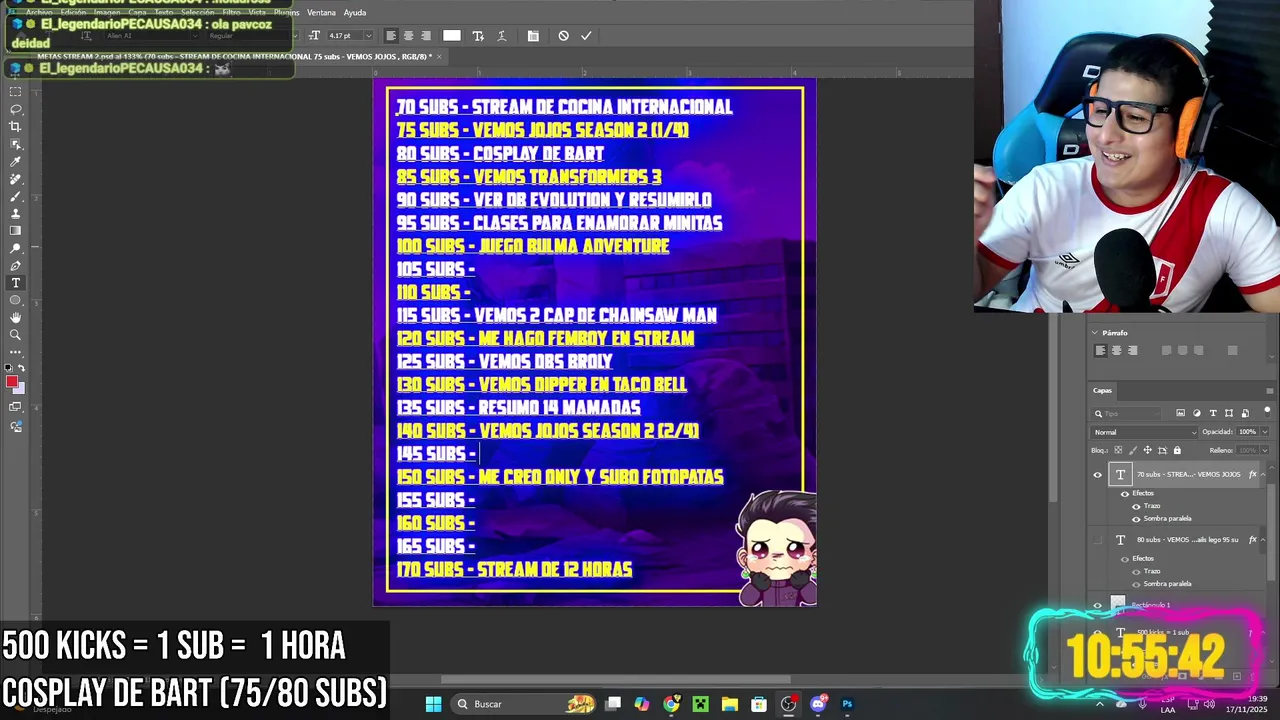Lock image pixels brush icon
Viewport: 1280px width, 720px height.
(x=1133, y=450)
